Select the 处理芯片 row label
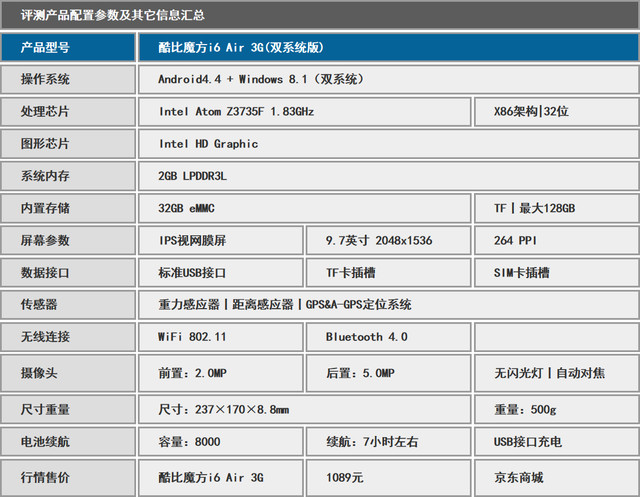Screen dimensions: 640x497 (x=68, y=111)
